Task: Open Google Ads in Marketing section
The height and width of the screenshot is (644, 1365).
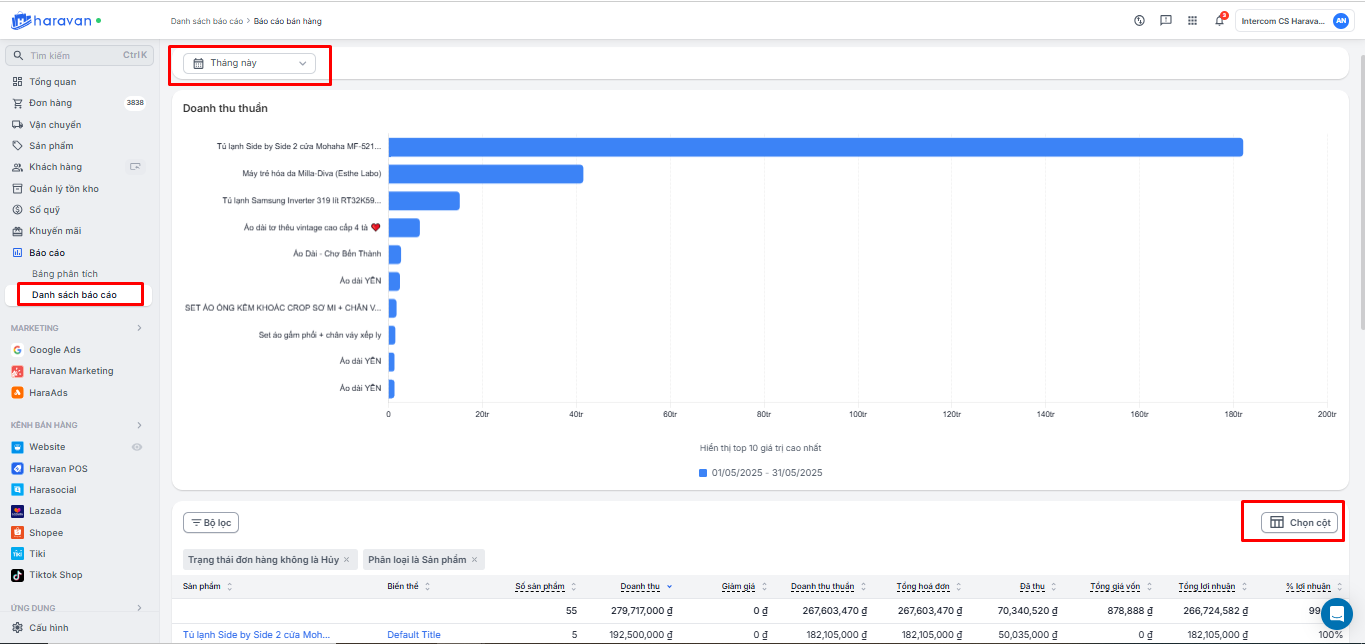Action: point(54,350)
